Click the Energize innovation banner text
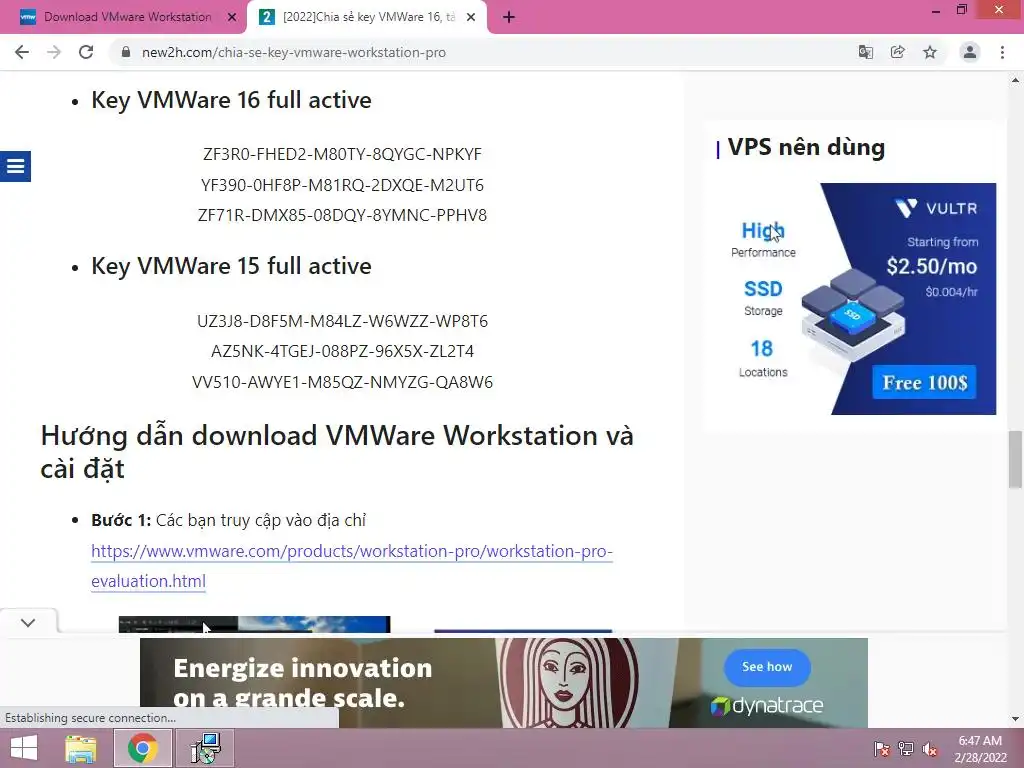This screenshot has height=768, width=1024. [302, 683]
